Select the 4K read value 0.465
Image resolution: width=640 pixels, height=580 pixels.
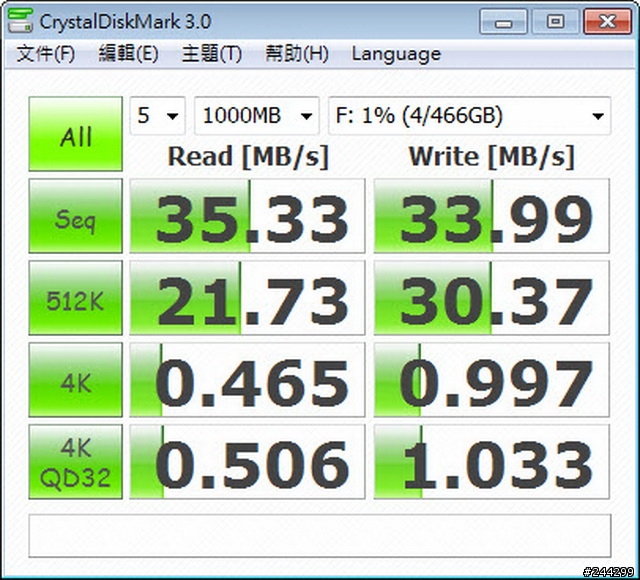click(247, 380)
